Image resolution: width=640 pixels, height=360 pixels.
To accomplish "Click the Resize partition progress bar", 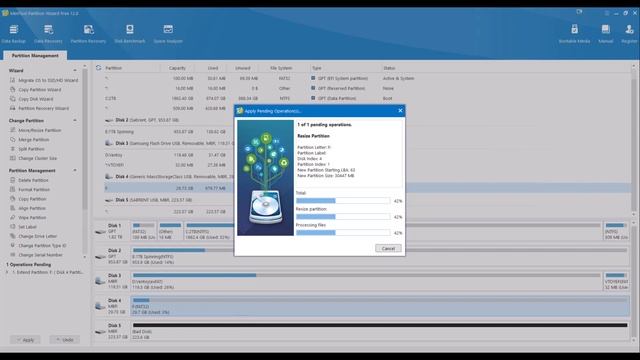I will [343, 217].
